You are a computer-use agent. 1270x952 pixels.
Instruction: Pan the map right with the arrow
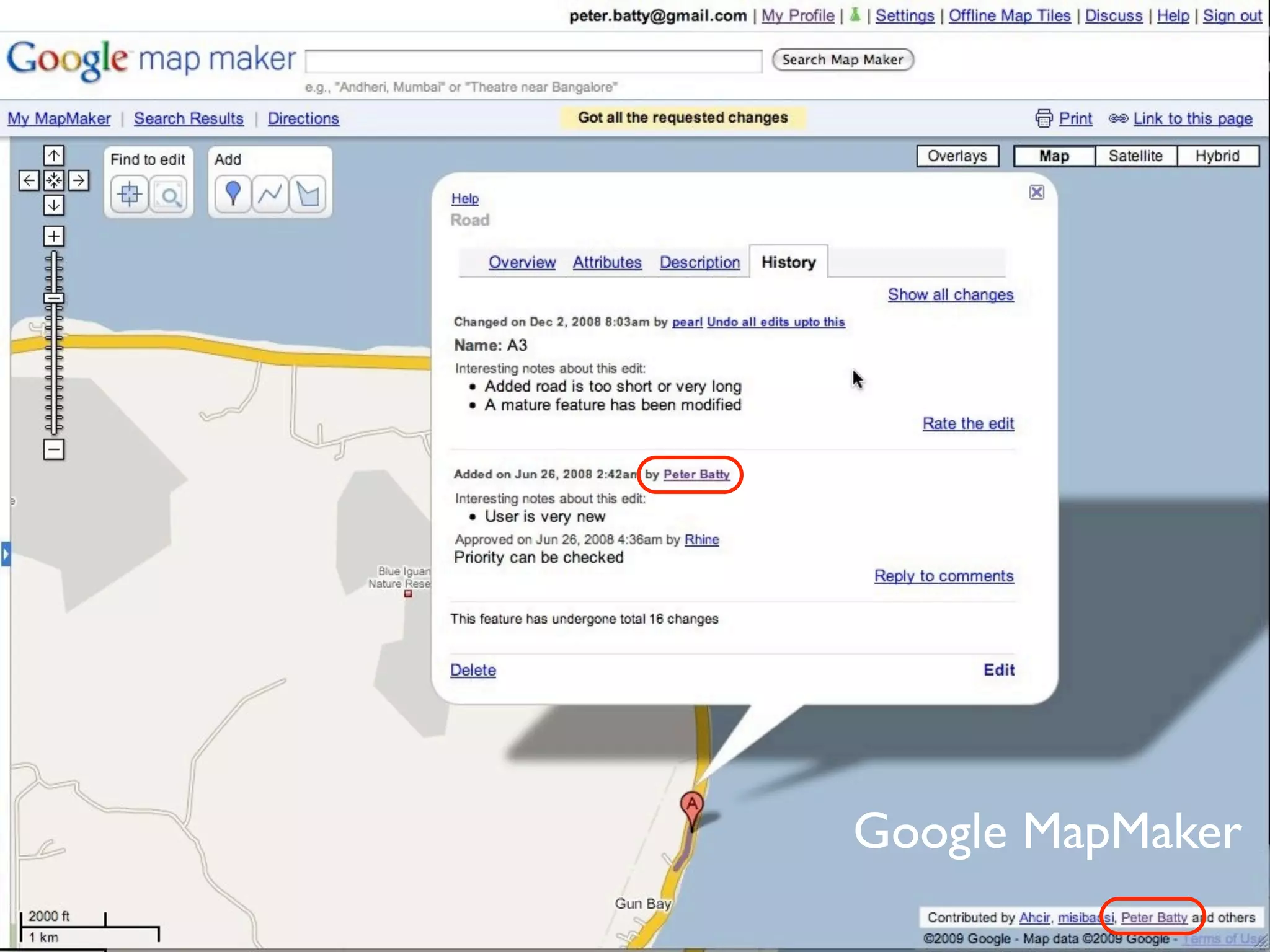click(x=78, y=180)
